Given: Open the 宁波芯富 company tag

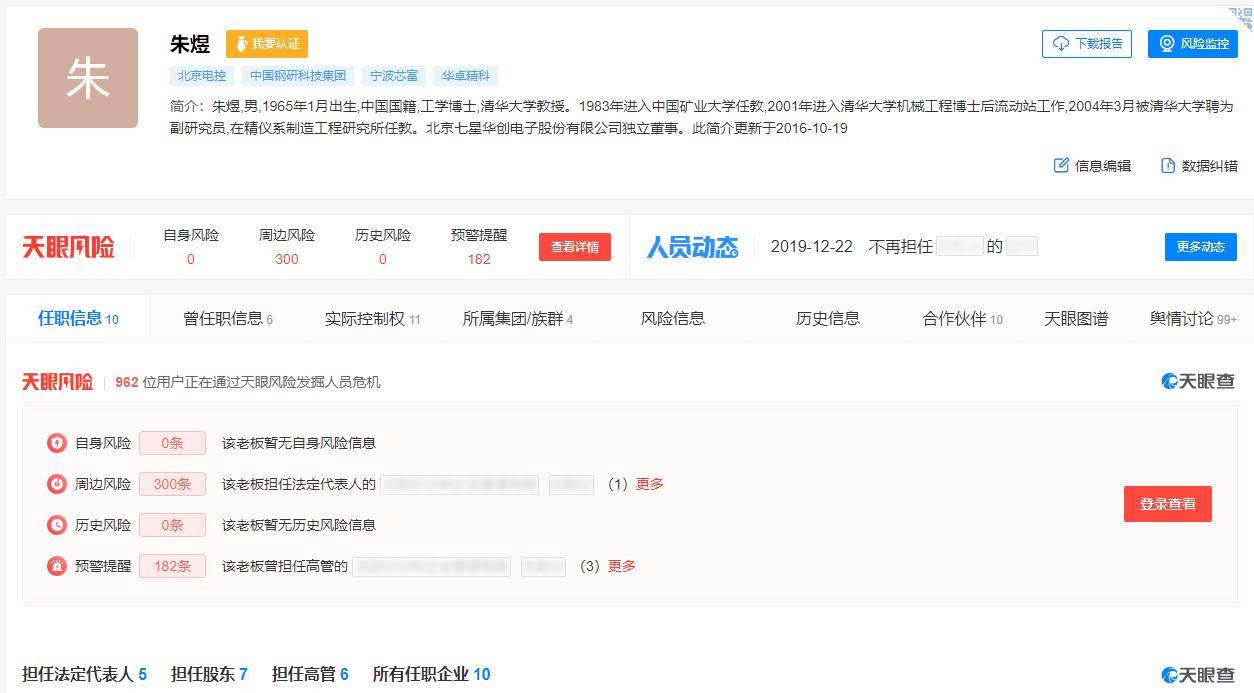Looking at the screenshot, I should tap(394, 75).
